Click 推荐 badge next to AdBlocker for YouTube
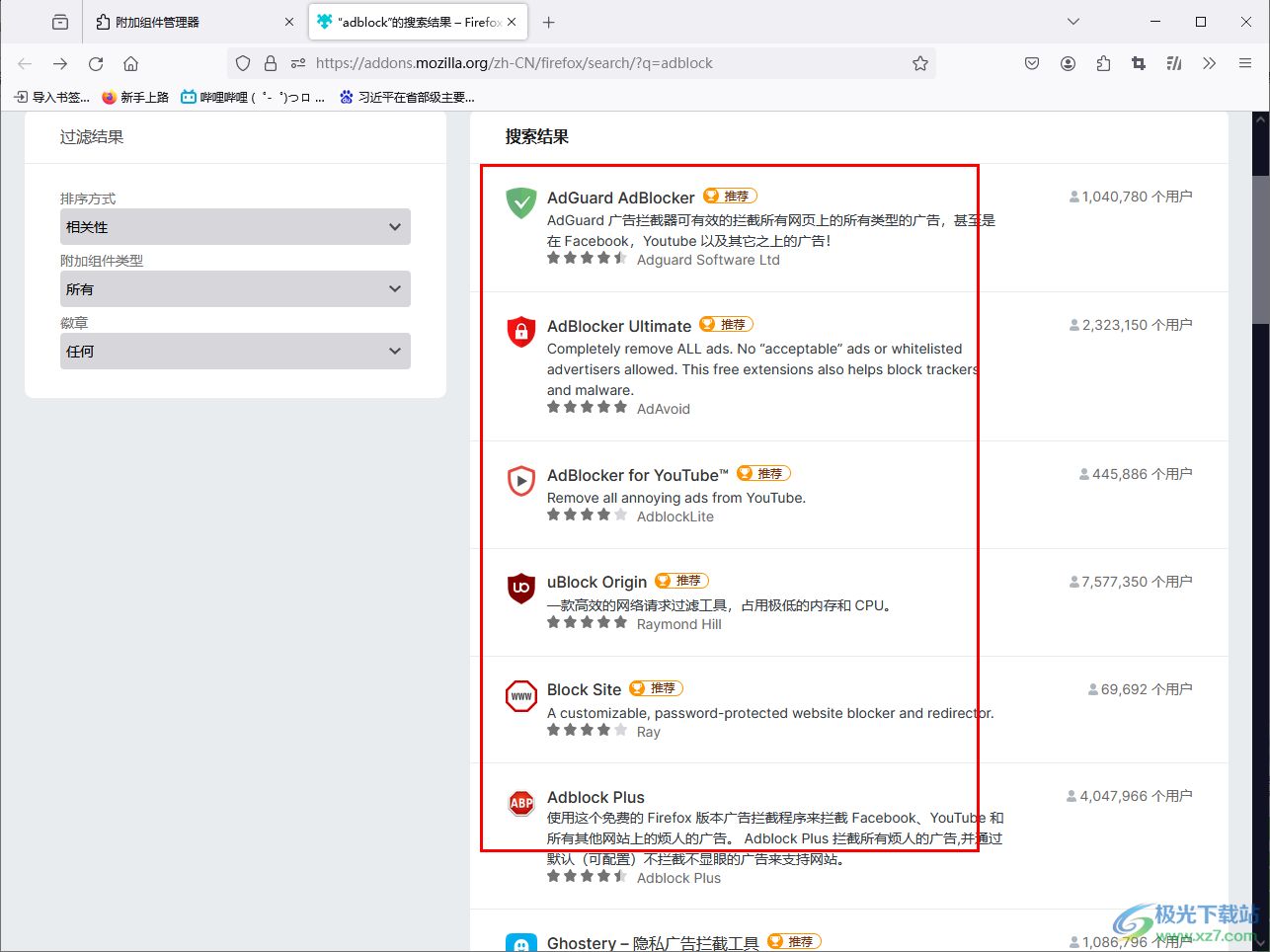 click(x=764, y=473)
